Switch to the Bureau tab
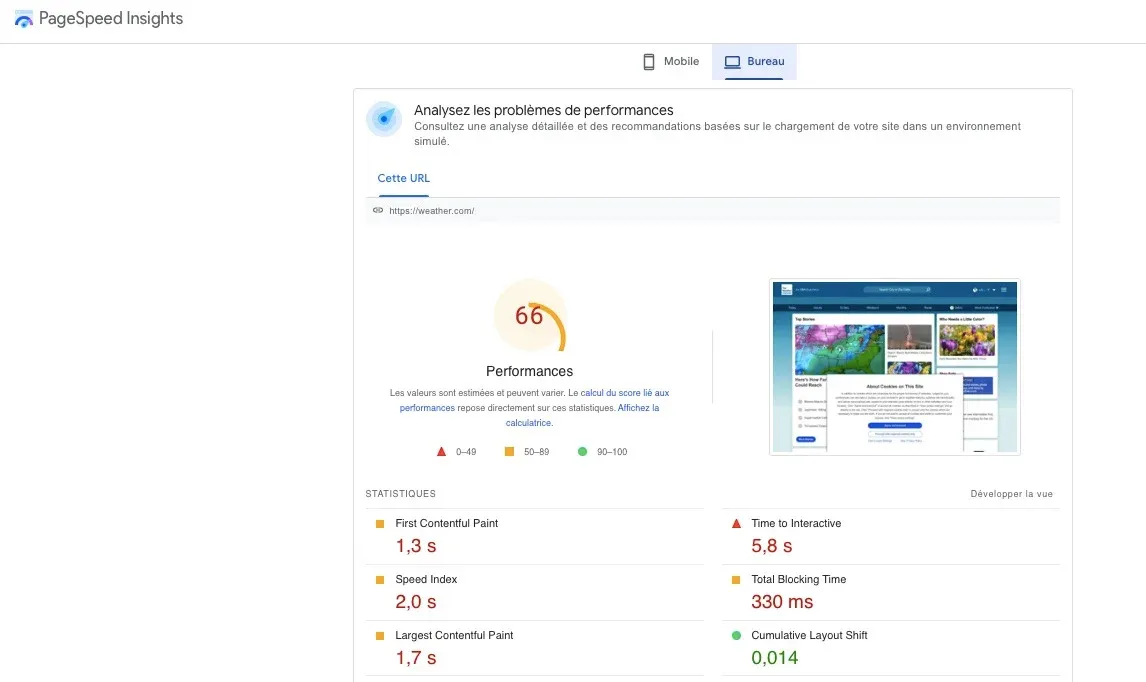Screen dimensions: 1146x682 tap(754, 61)
